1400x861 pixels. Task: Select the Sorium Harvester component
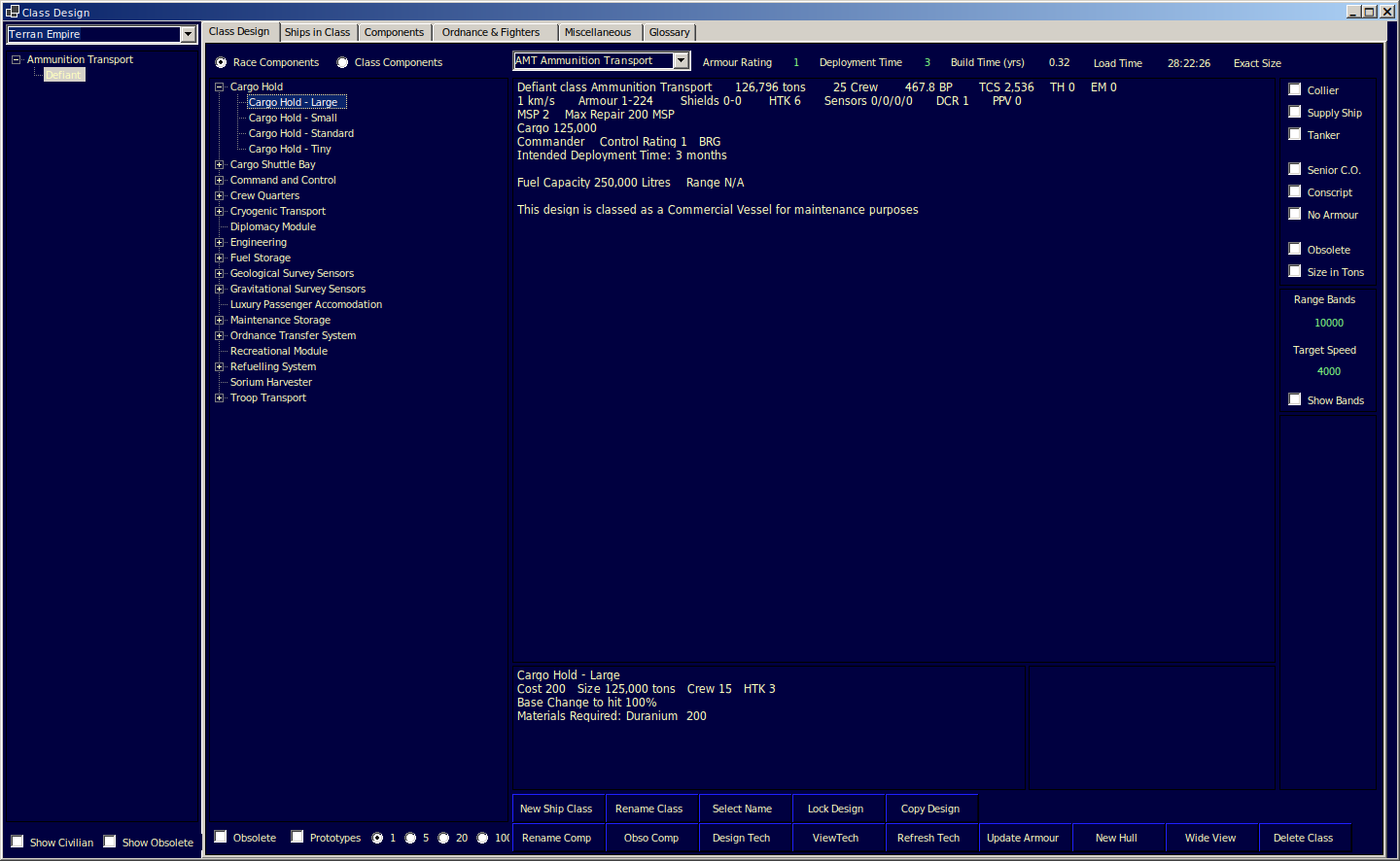tap(271, 382)
